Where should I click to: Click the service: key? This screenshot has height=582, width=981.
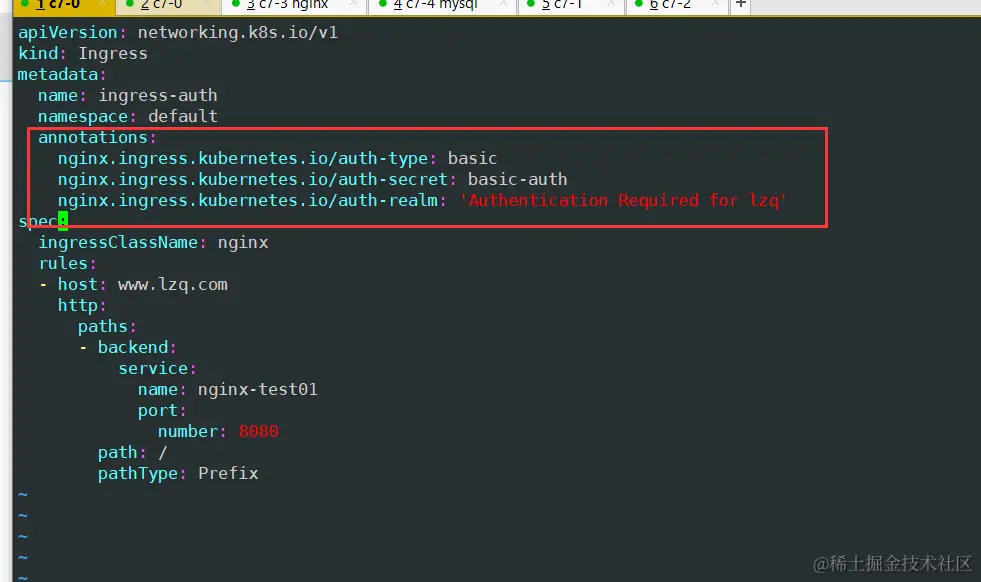tap(157, 369)
